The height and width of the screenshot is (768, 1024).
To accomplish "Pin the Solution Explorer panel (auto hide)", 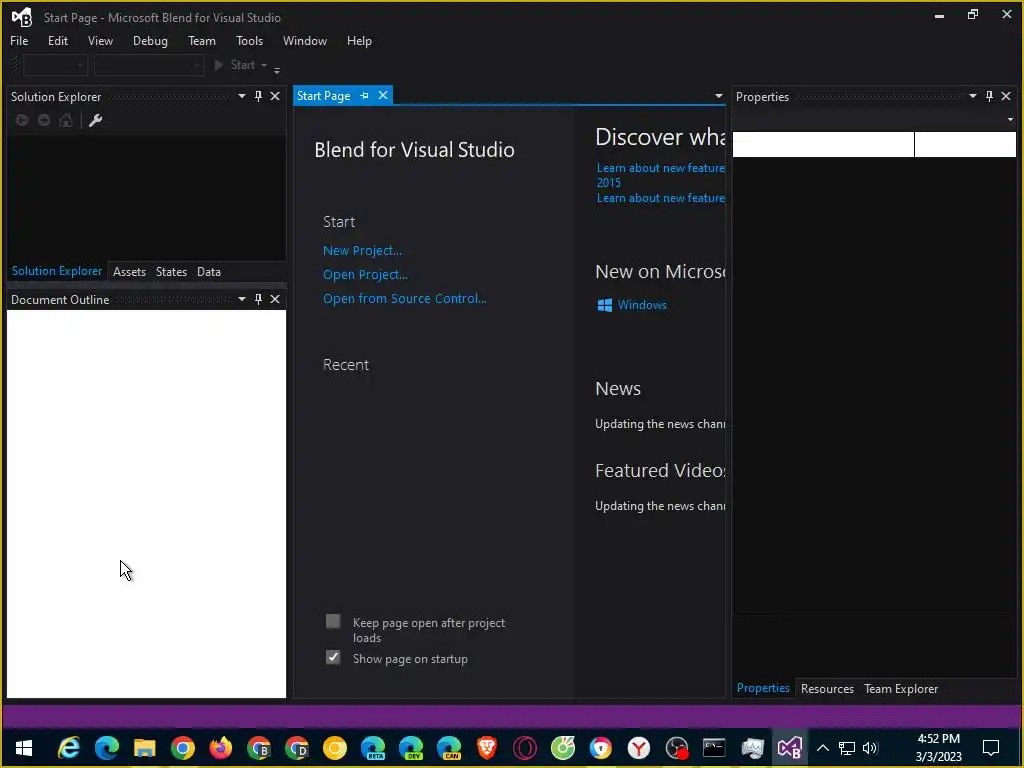I will 258,96.
